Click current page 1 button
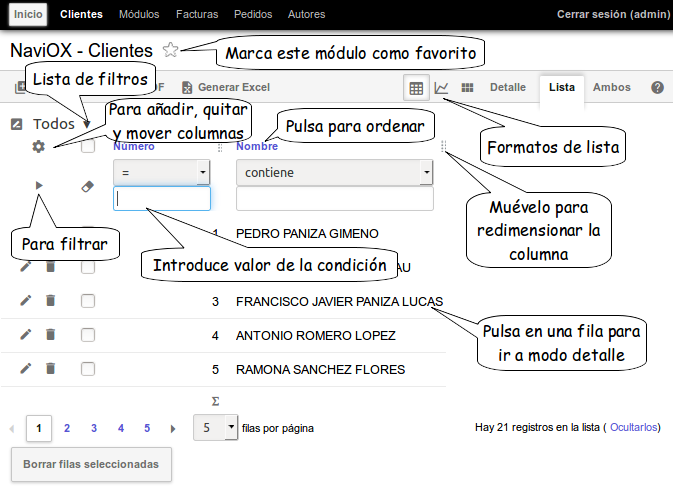The height and width of the screenshot is (486, 673). [39, 428]
